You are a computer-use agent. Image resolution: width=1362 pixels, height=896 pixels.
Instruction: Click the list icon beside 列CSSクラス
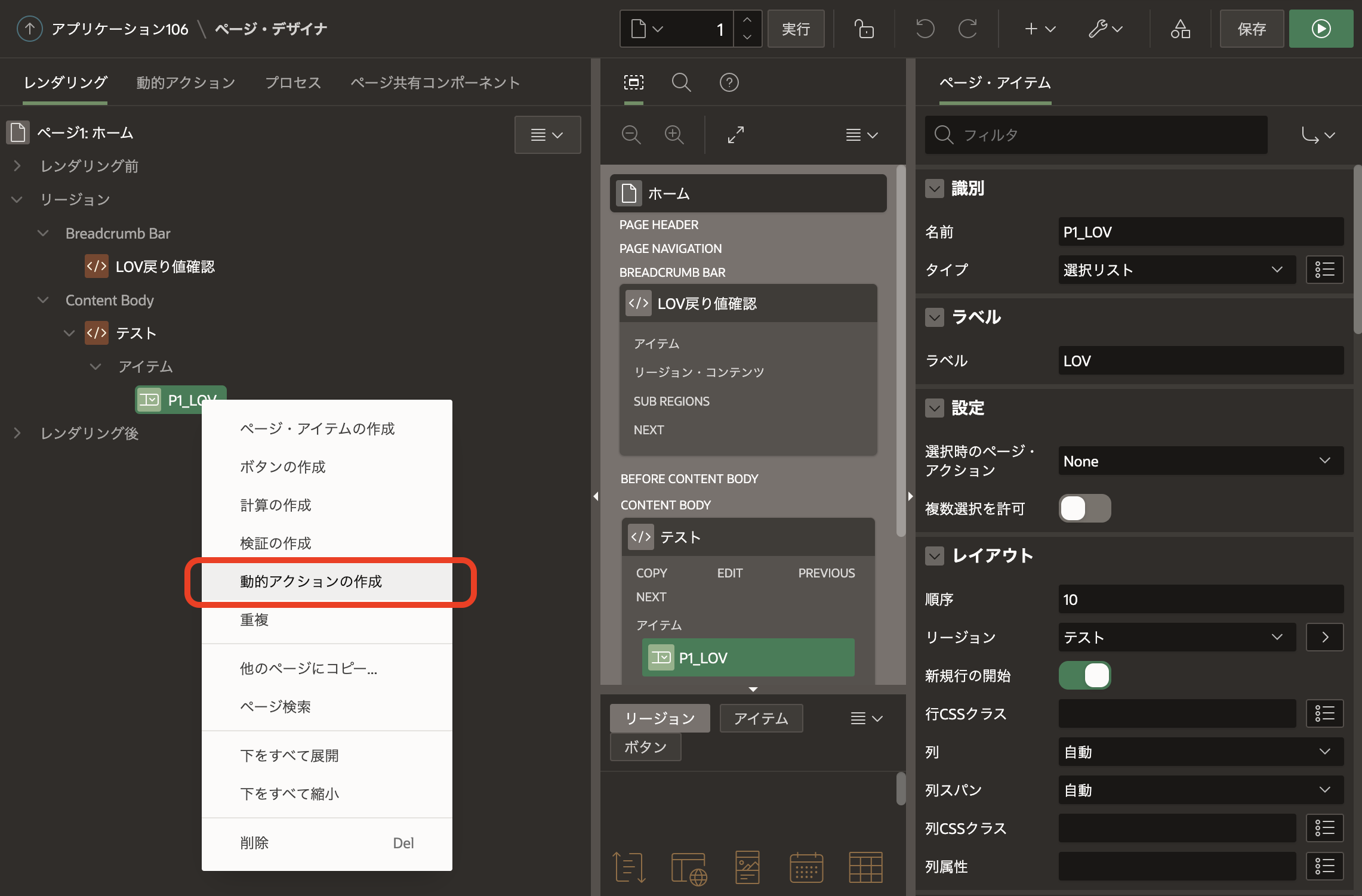coord(1324,828)
